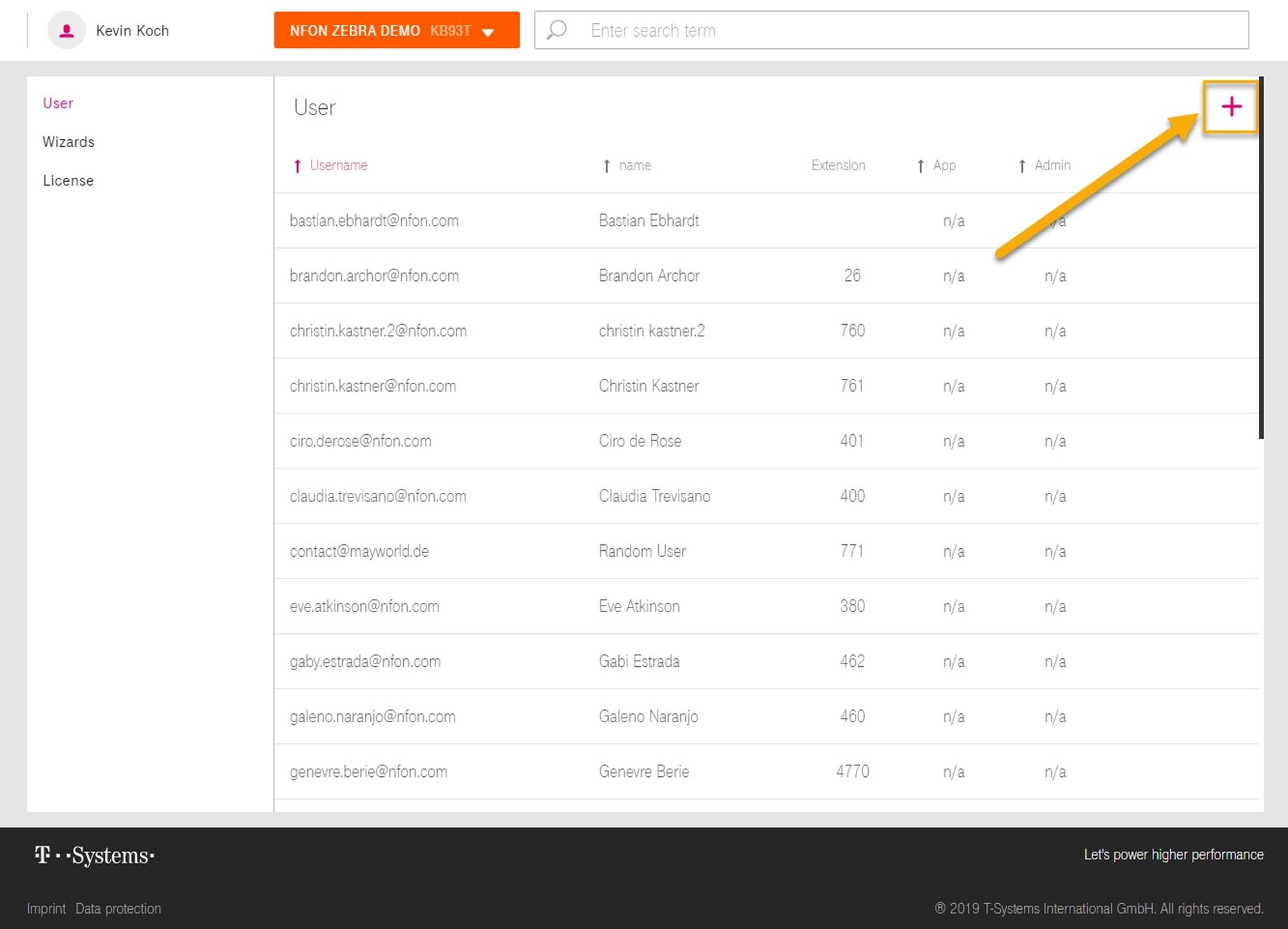Open the Wizards menu item
Image resolution: width=1288 pixels, height=929 pixels.
(x=68, y=142)
